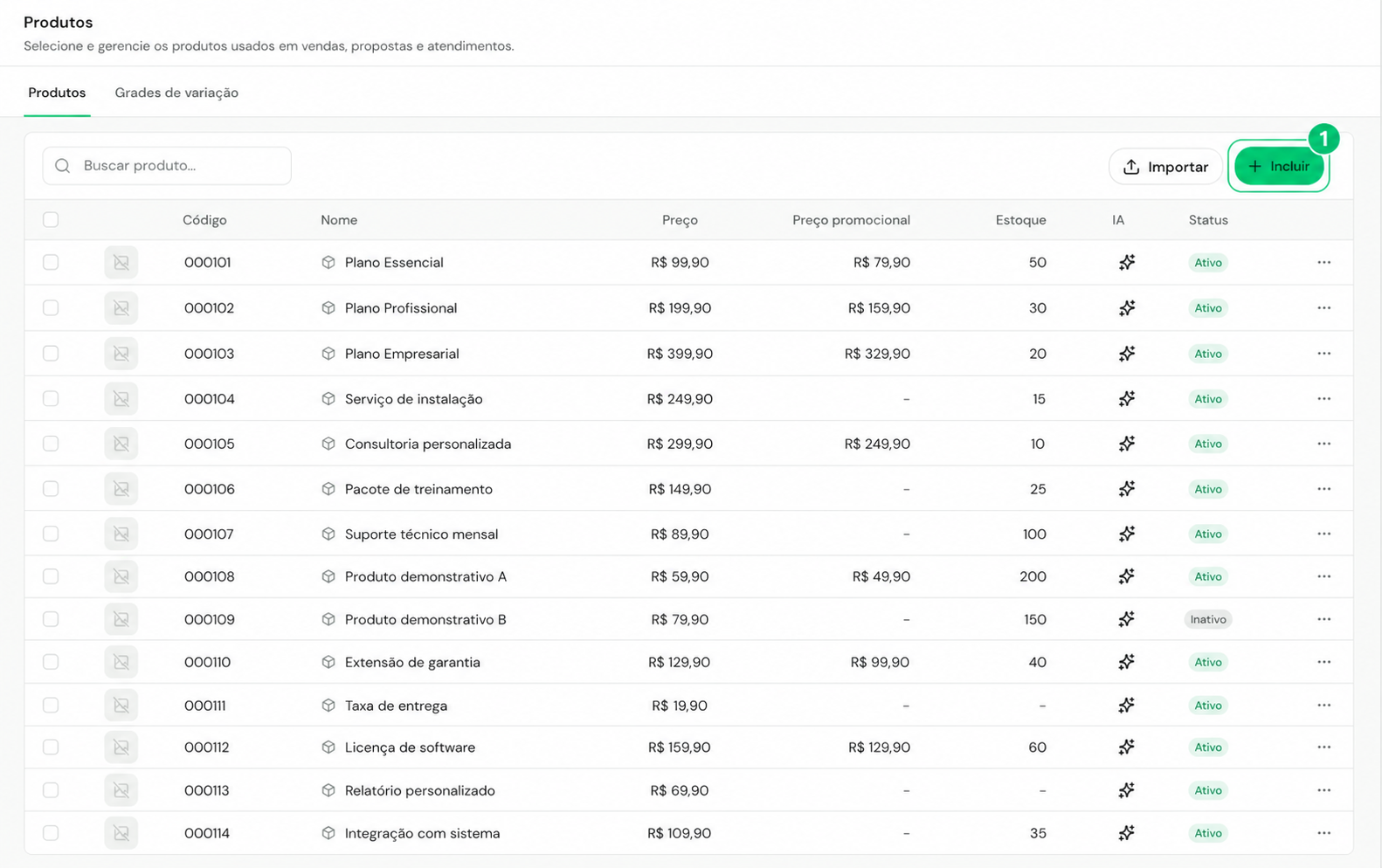Check the box for Plano Essencial
Image resolution: width=1382 pixels, height=868 pixels.
(51, 262)
